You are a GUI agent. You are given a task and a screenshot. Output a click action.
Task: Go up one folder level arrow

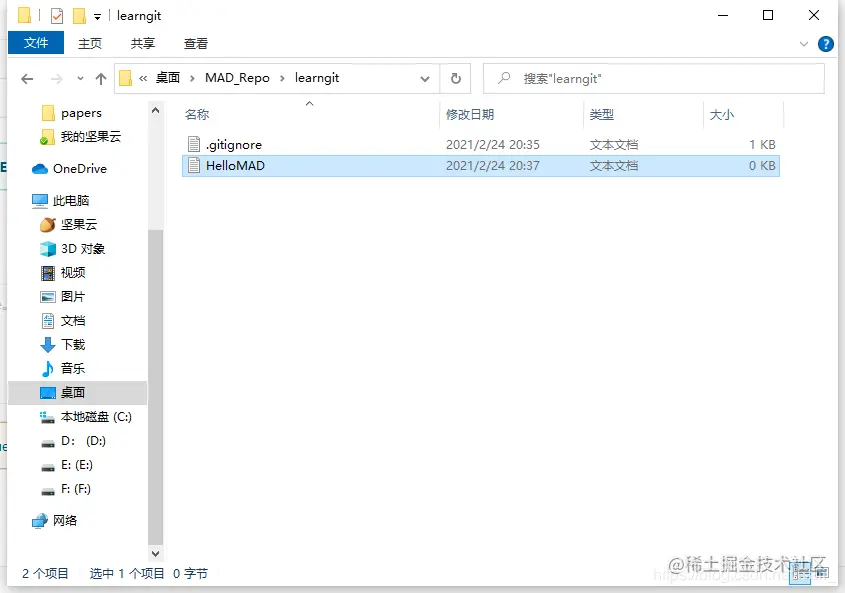coord(101,79)
